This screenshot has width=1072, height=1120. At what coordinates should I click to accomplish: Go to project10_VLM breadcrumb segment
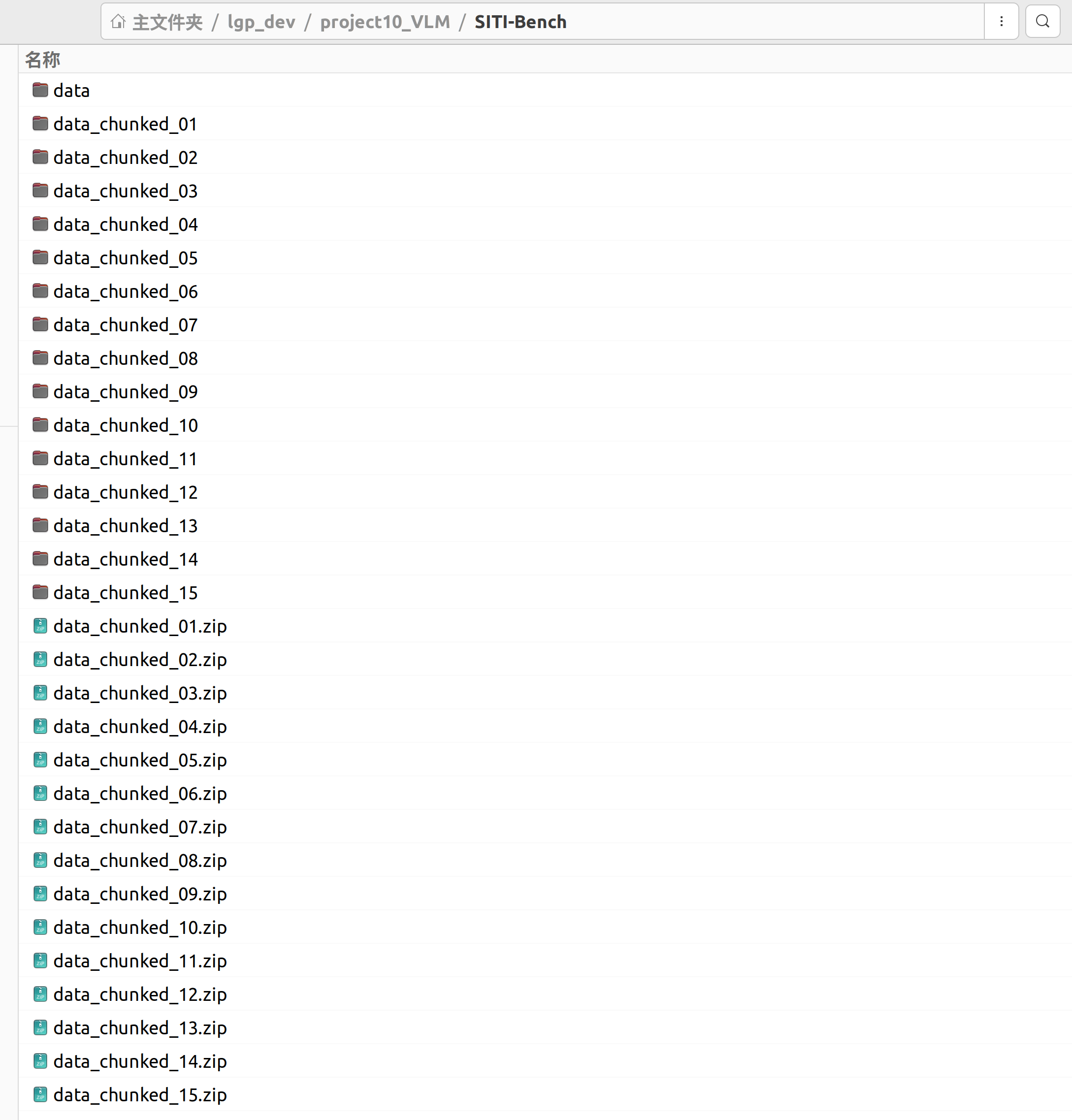point(385,22)
